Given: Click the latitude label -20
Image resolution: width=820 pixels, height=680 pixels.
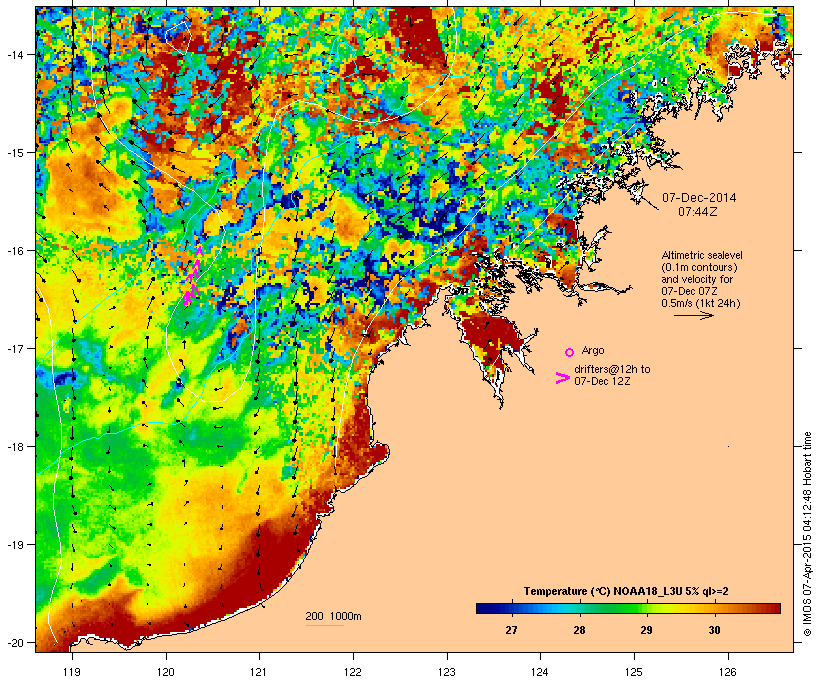Looking at the screenshot, I should click(14, 642).
